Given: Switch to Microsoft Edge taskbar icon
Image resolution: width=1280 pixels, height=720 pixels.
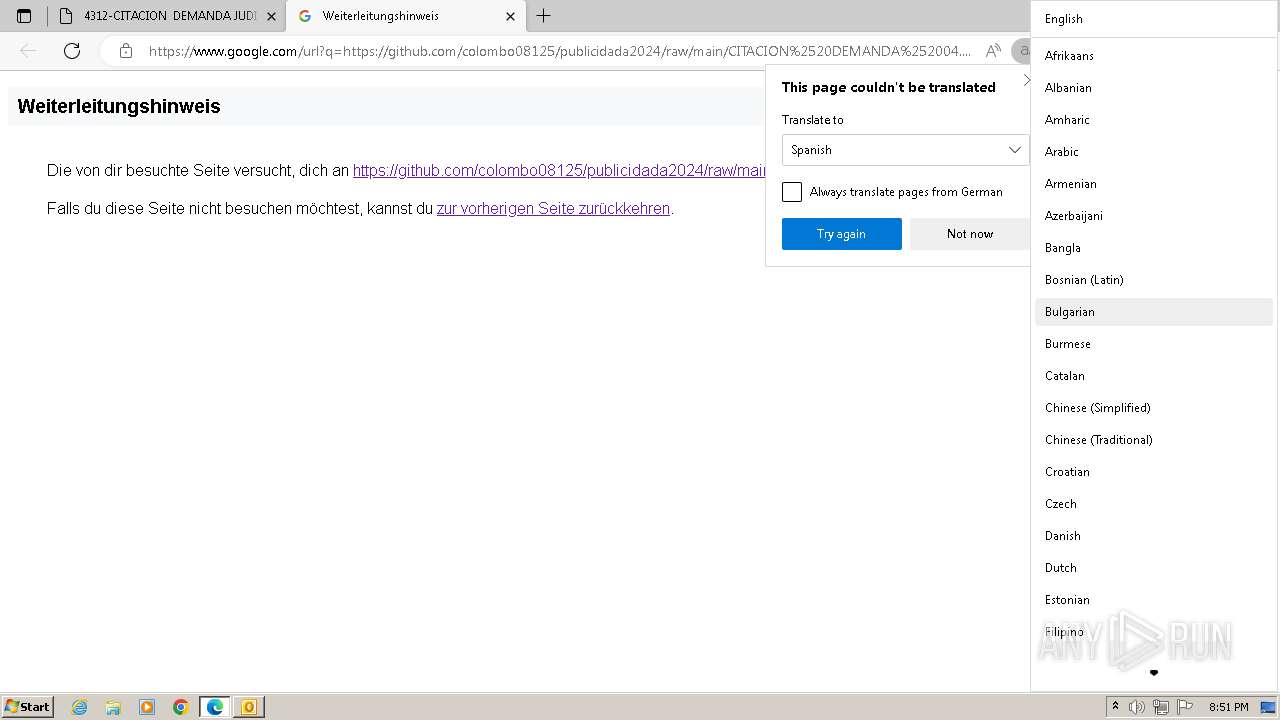Looking at the screenshot, I should 215,707.
